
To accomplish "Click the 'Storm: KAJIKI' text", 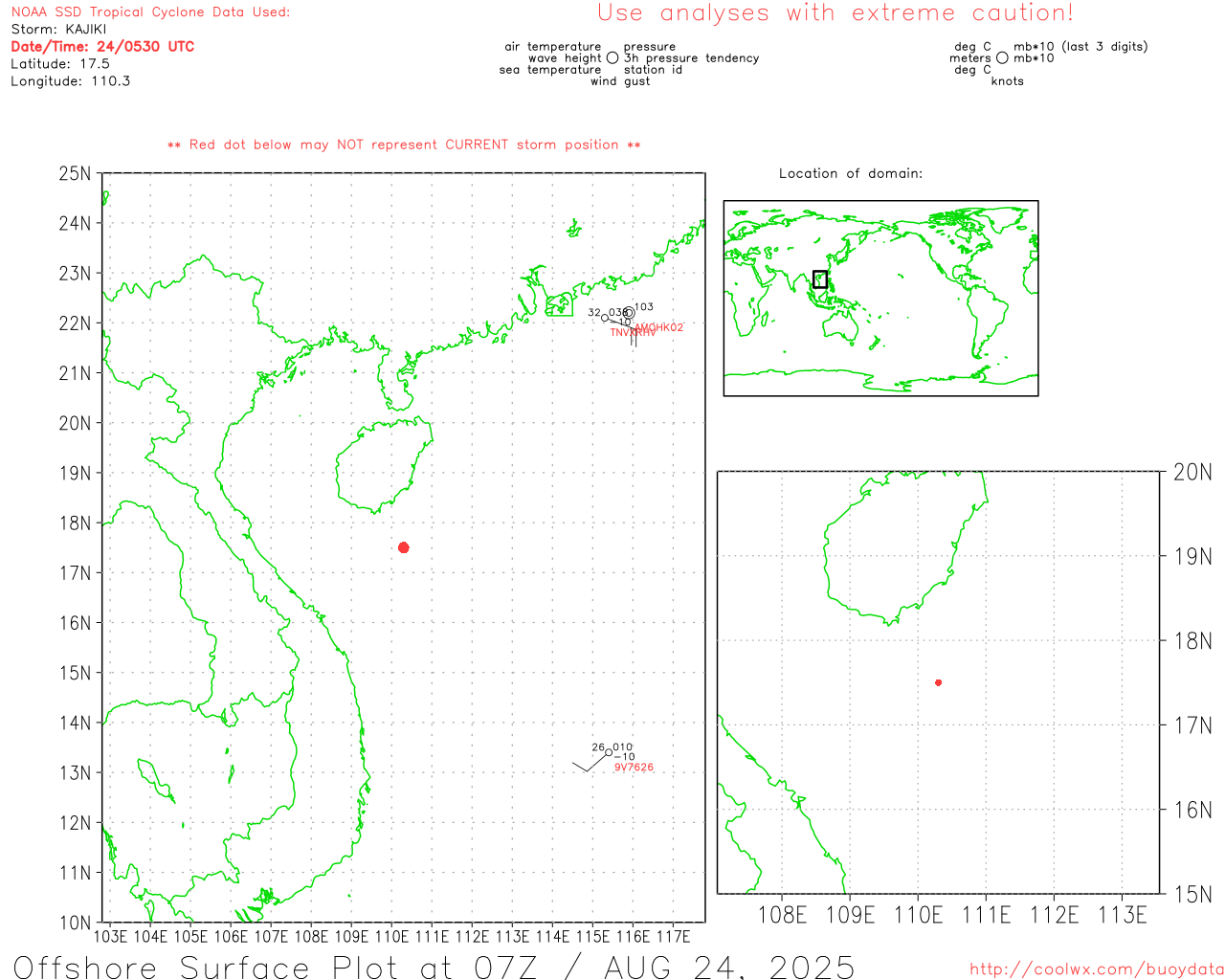I will click(58, 30).
